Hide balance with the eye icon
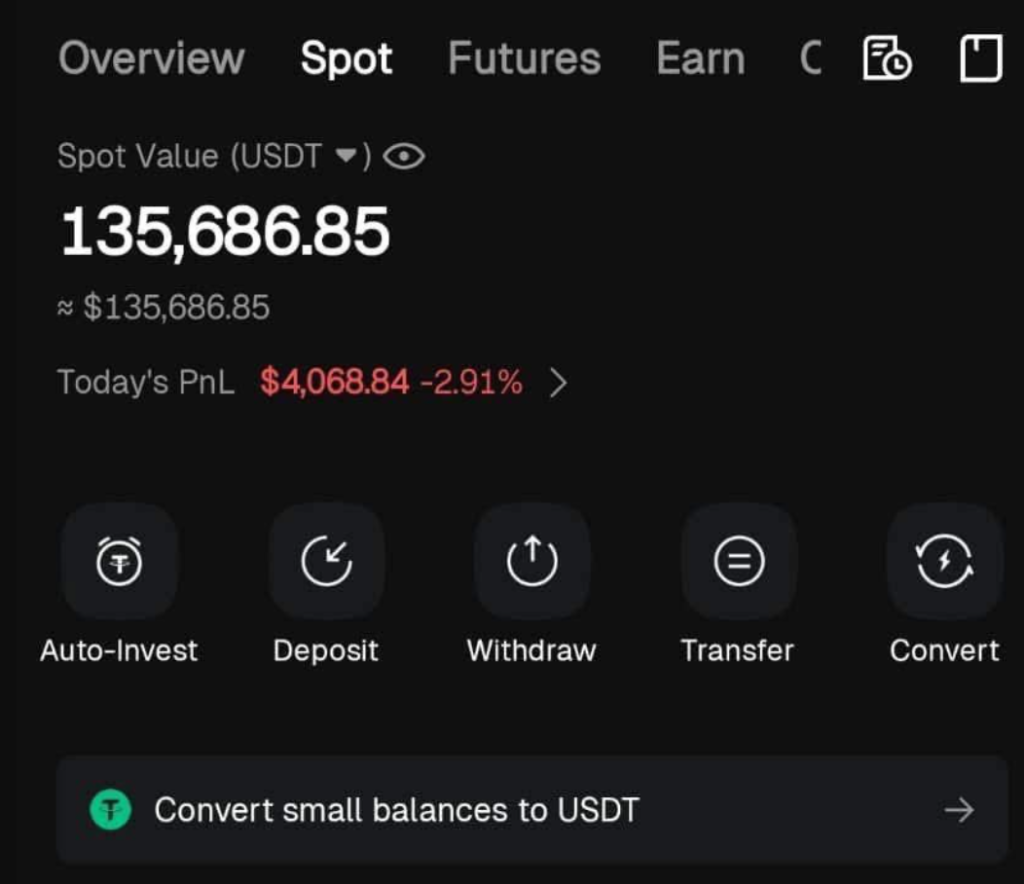Image resolution: width=1024 pixels, height=884 pixels. point(404,157)
